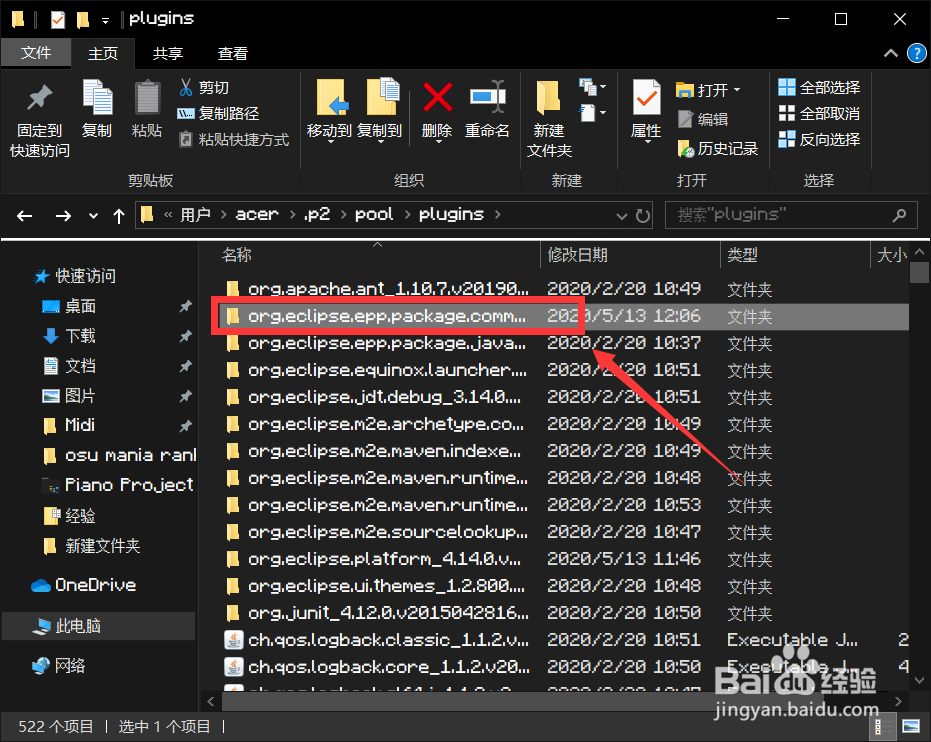Viewport: 931px width, 742px height.
Task: Open Help with question mark icon
Action: [917, 53]
